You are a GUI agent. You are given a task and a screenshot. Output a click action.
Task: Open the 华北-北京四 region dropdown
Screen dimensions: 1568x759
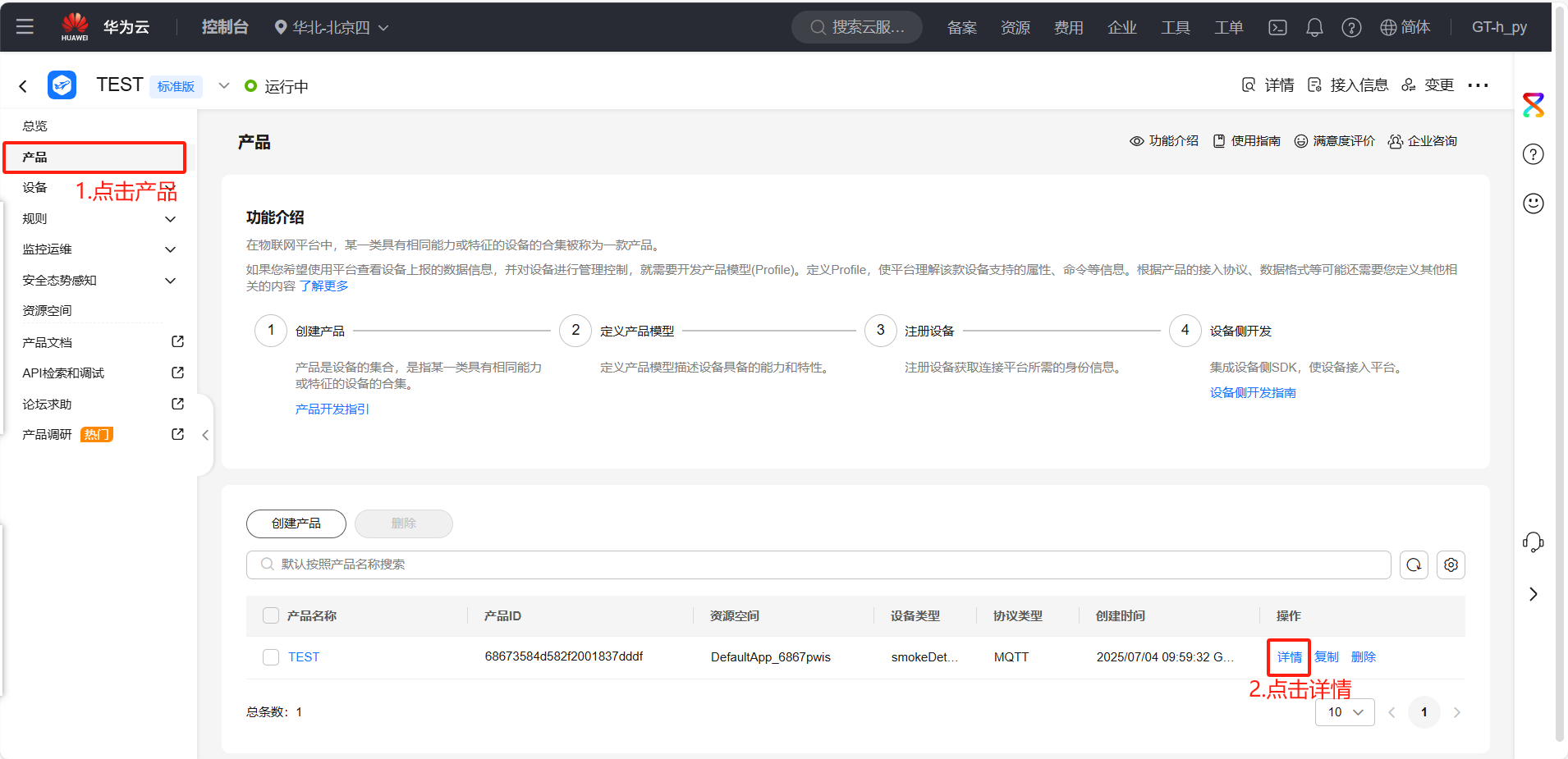pyautogui.click(x=332, y=27)
